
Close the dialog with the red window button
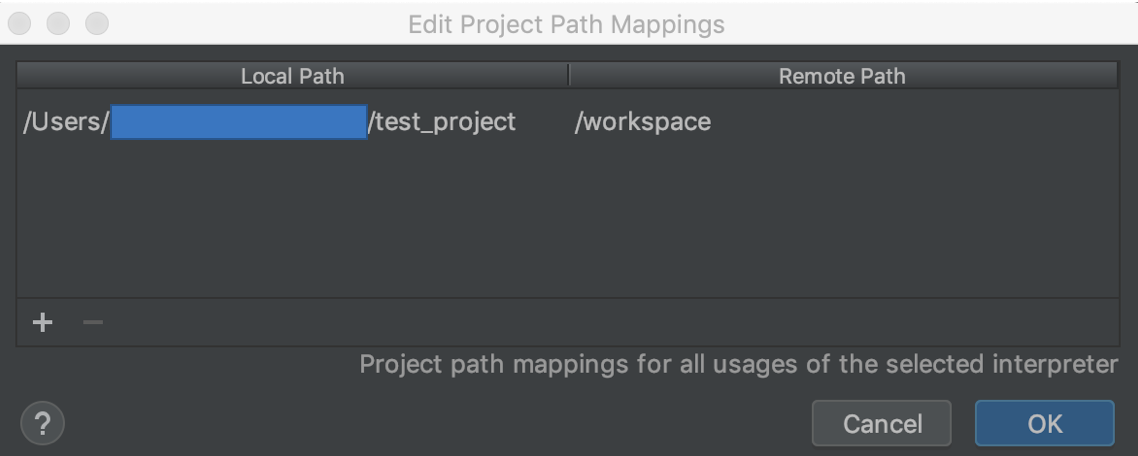tap(24, 23)
